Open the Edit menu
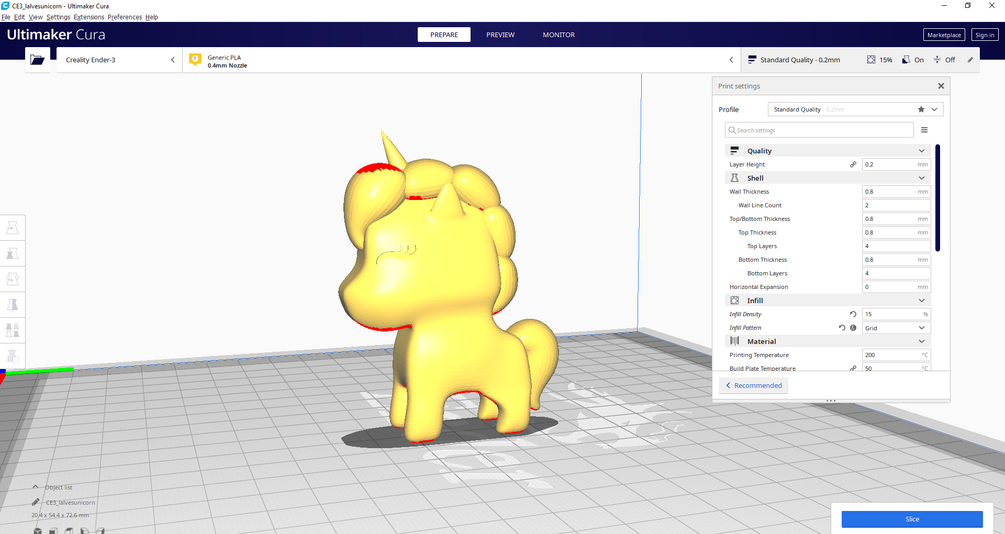1005x534 pixels. click(x=20, y=17)
